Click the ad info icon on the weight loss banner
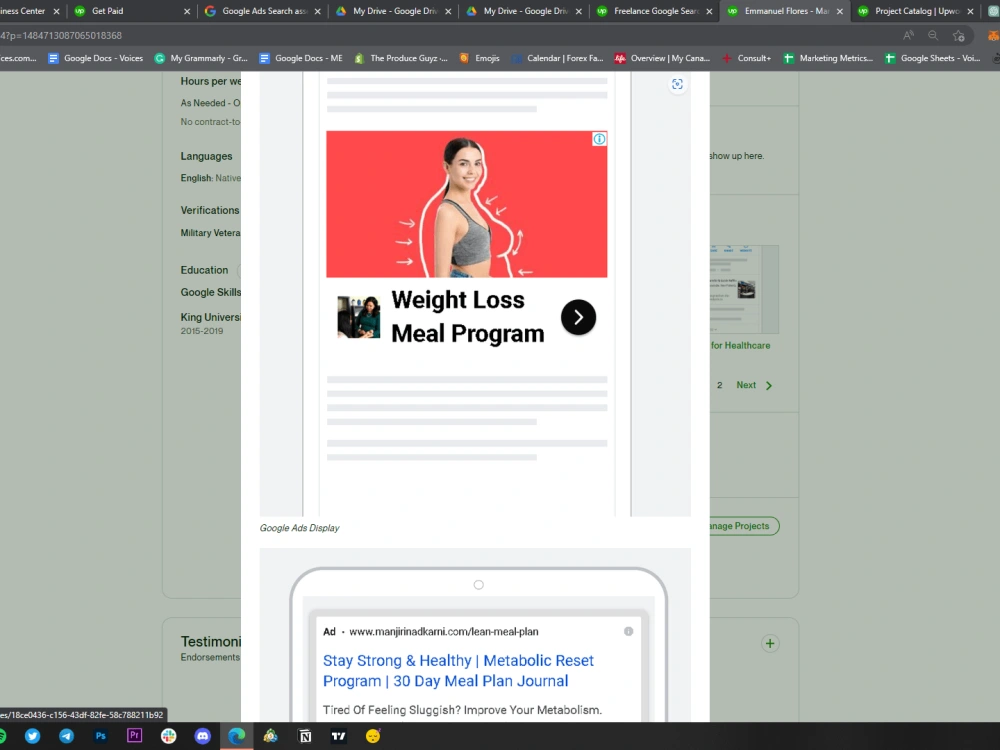Viewport: 1000px width, 750px height. click(599, 139)
